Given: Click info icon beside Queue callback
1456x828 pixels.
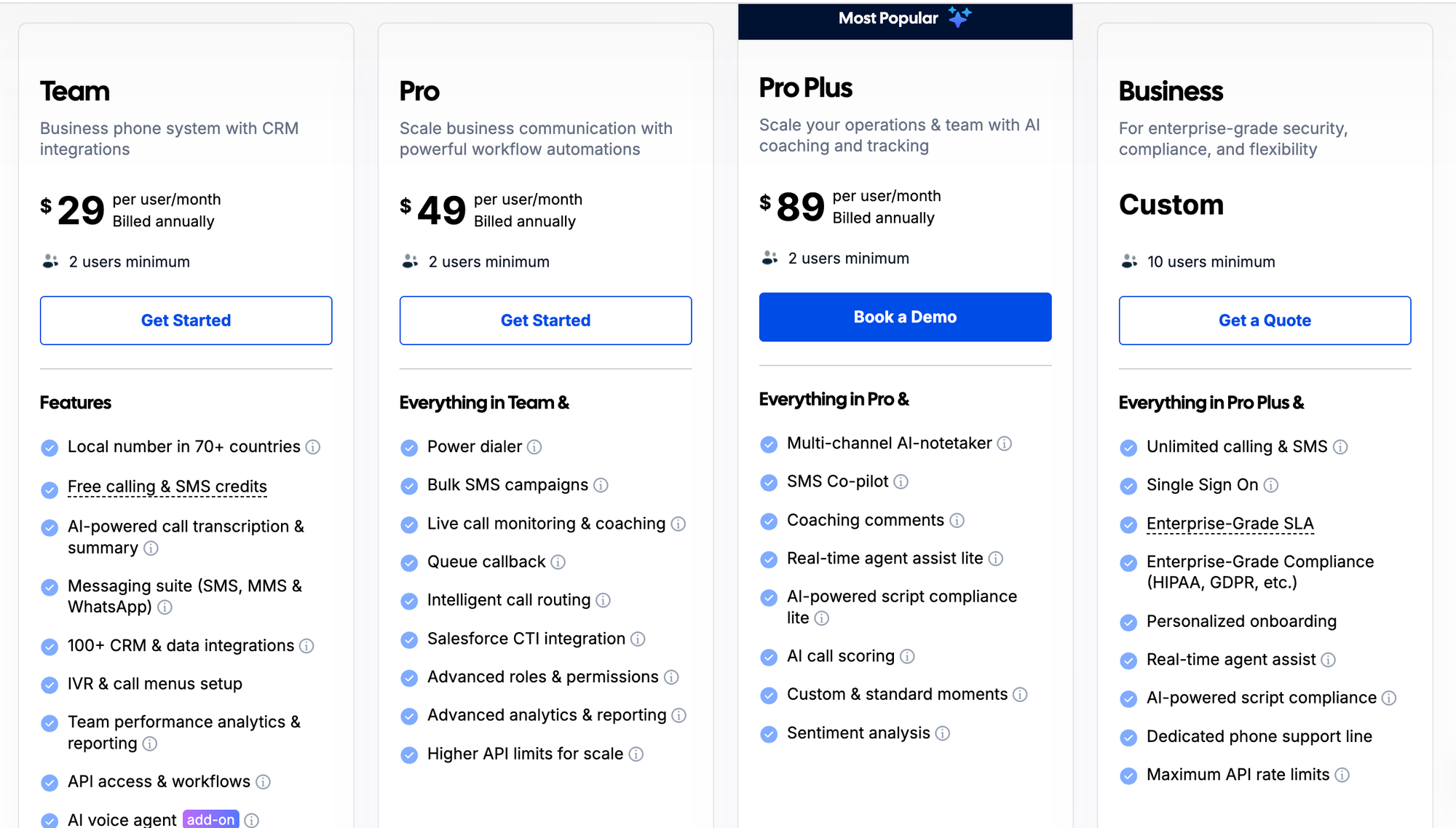Looking at the screenshot, I should 558,562.
